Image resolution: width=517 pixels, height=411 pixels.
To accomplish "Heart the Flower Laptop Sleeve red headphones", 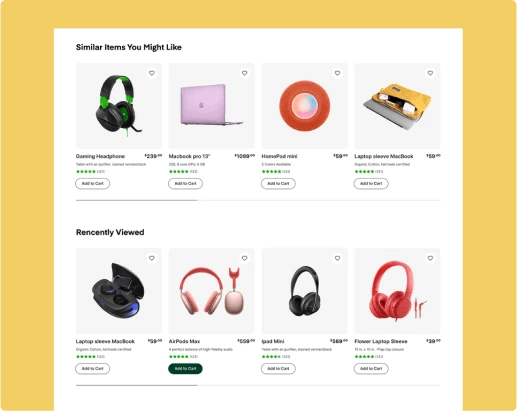I will [x=430, y=258].
